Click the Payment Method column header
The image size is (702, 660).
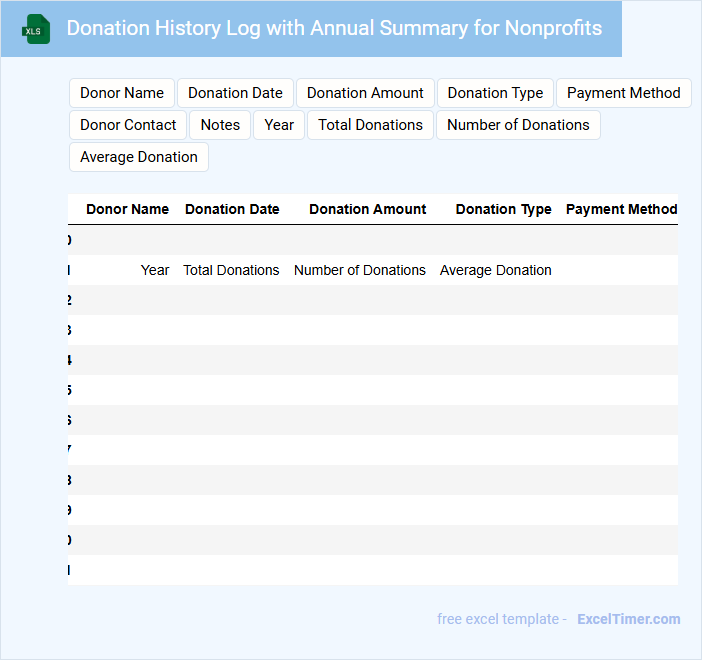(x=621, y=209)
